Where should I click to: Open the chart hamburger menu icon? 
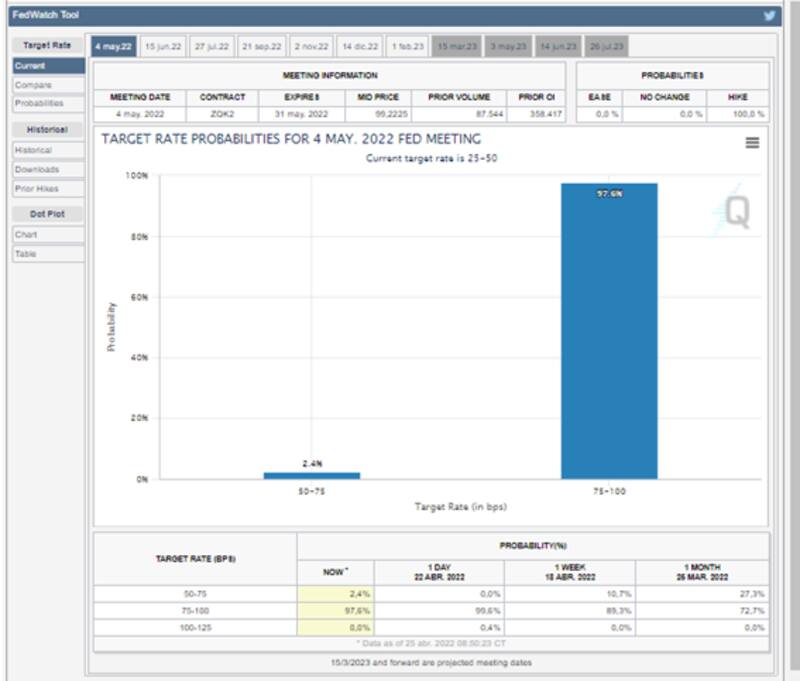[752, 143]
